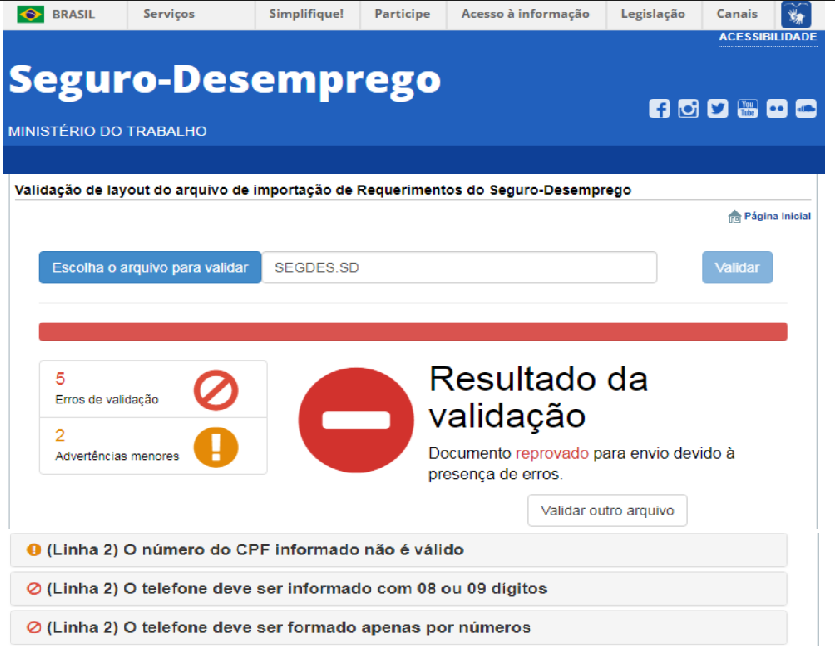Open the YouTube social icon
The image size is (835, 646).
(748, 109)
